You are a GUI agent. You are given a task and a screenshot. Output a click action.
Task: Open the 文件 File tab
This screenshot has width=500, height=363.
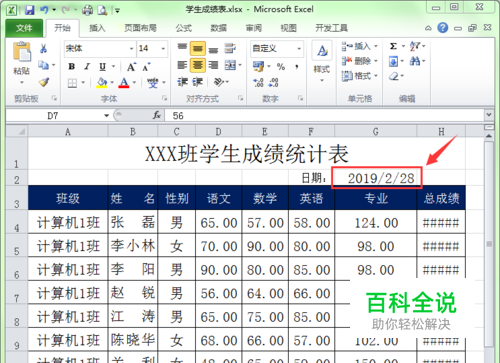point(24,28)
